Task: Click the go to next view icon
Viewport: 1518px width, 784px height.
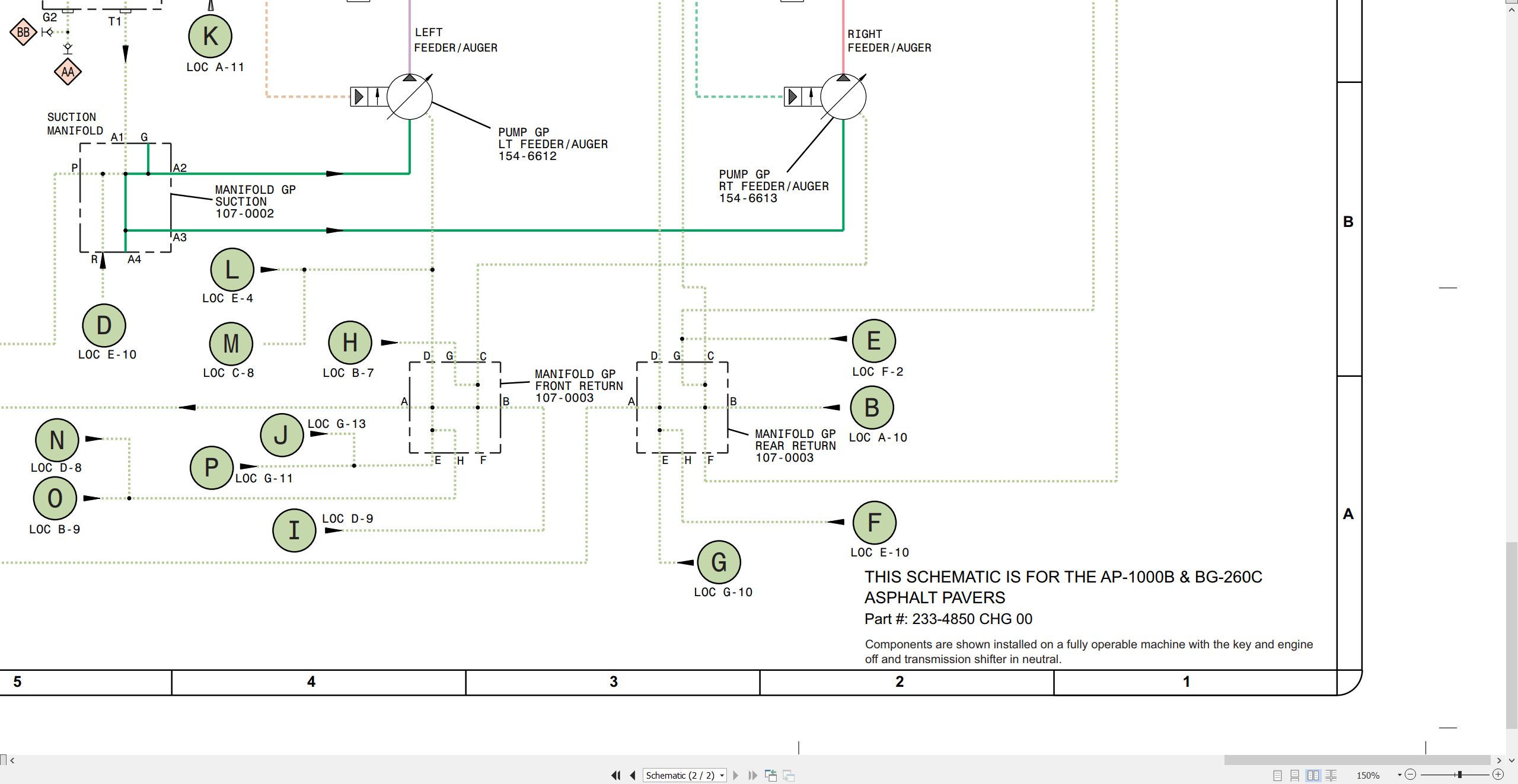Action: (x=789, y=775)
